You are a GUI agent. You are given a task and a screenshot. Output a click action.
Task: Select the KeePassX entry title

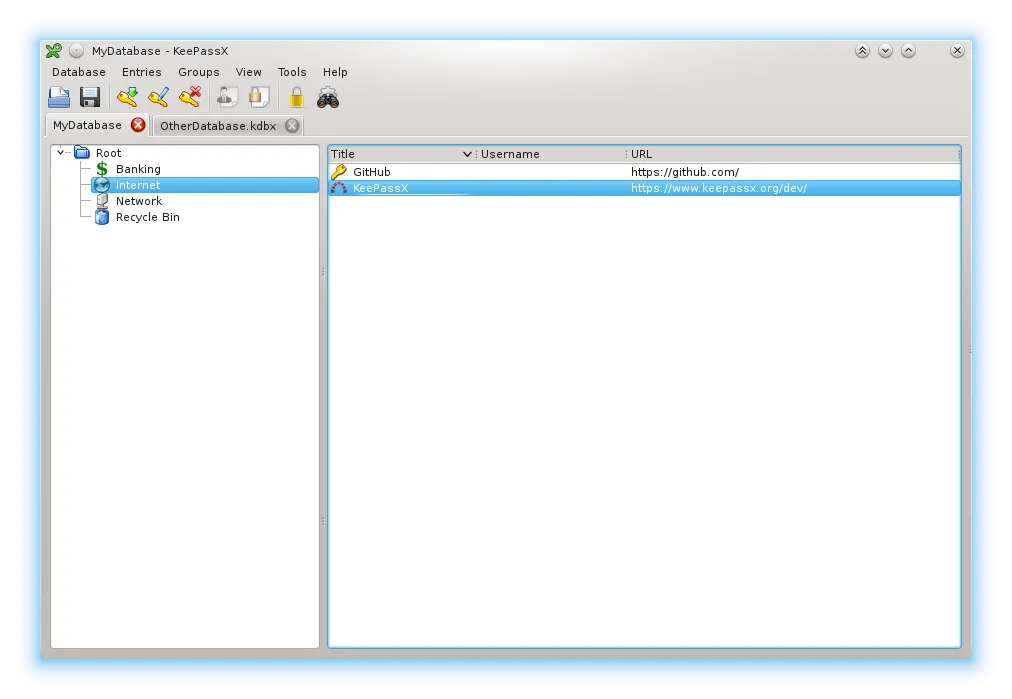tap(380, 188)
